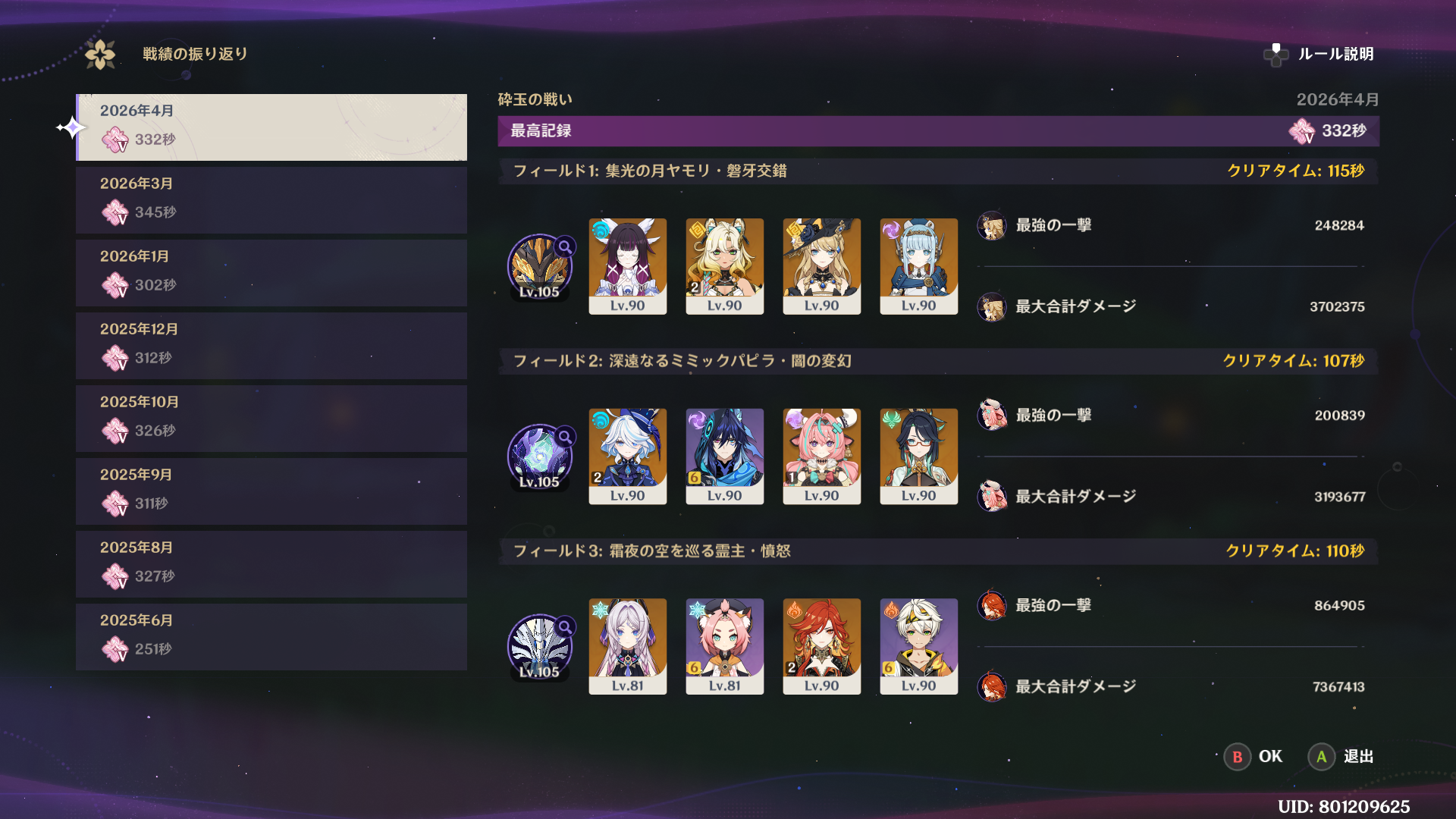Screen dimensions: 1456x819
Task: Select the 2026年3月 record entry
Action: coord(271,200)
